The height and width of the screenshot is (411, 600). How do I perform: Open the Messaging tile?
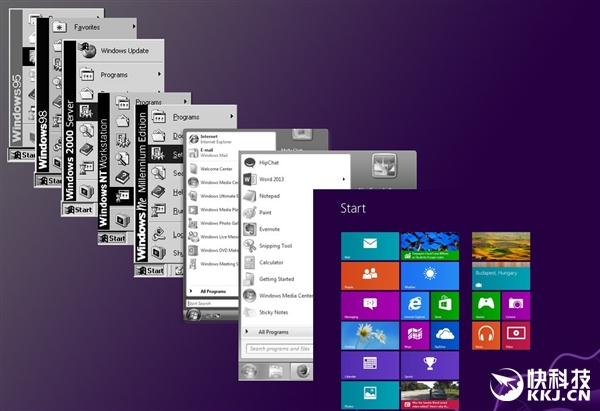pyautogui.click(x=370, y=306)
